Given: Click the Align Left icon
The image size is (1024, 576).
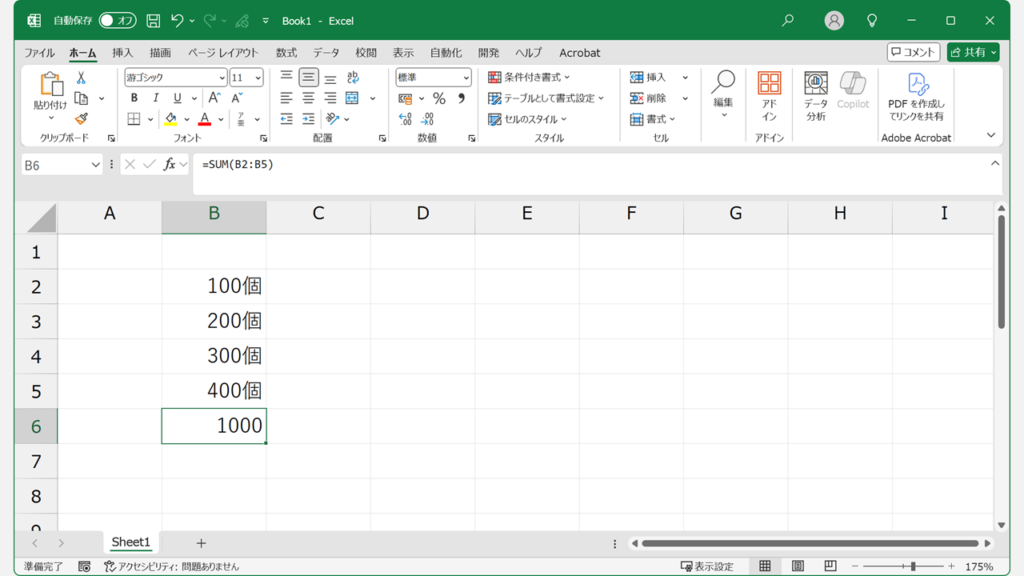Looking at the screenshot, I should pyautogui.click(x=286, y=98).
